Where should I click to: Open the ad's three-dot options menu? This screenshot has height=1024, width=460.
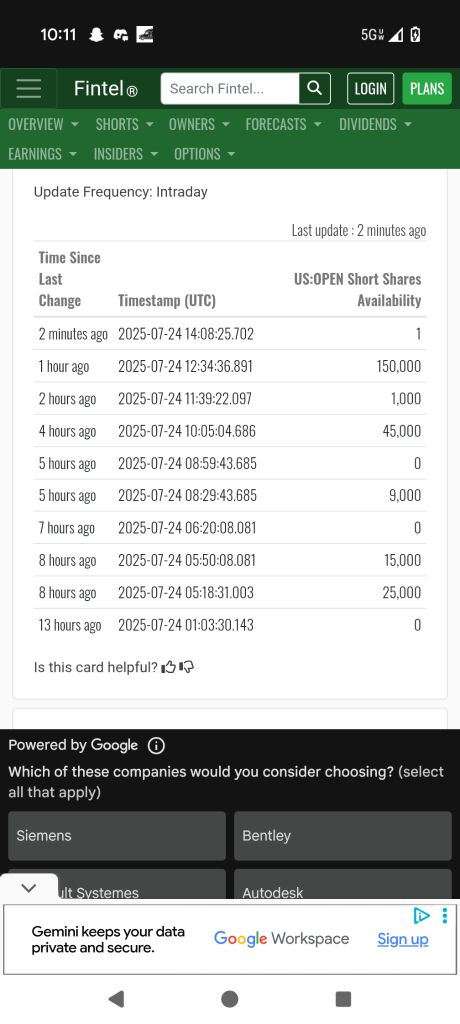point(444,916)
